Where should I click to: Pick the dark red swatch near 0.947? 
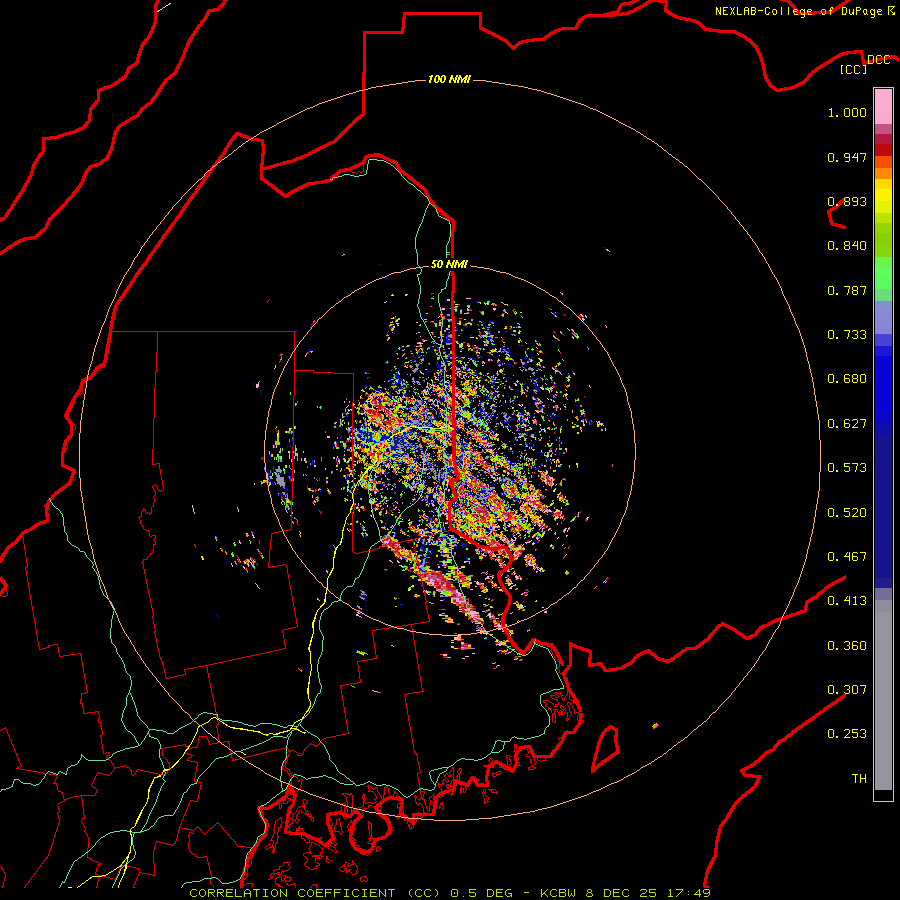coord(883,150)
